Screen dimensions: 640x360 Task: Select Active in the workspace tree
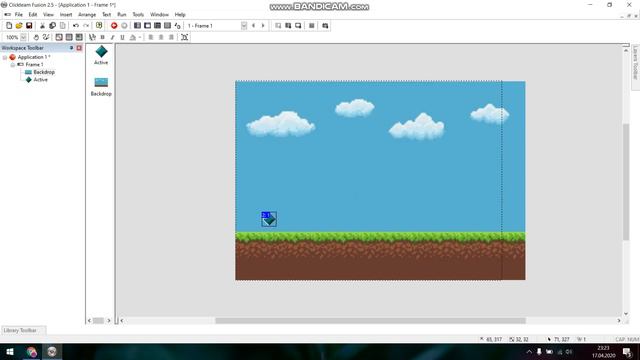[x=40, y=80]
